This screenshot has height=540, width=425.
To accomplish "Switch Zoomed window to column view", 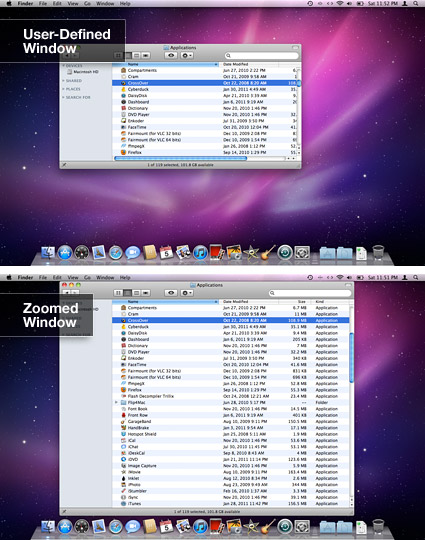I will (x=136, y=293).
